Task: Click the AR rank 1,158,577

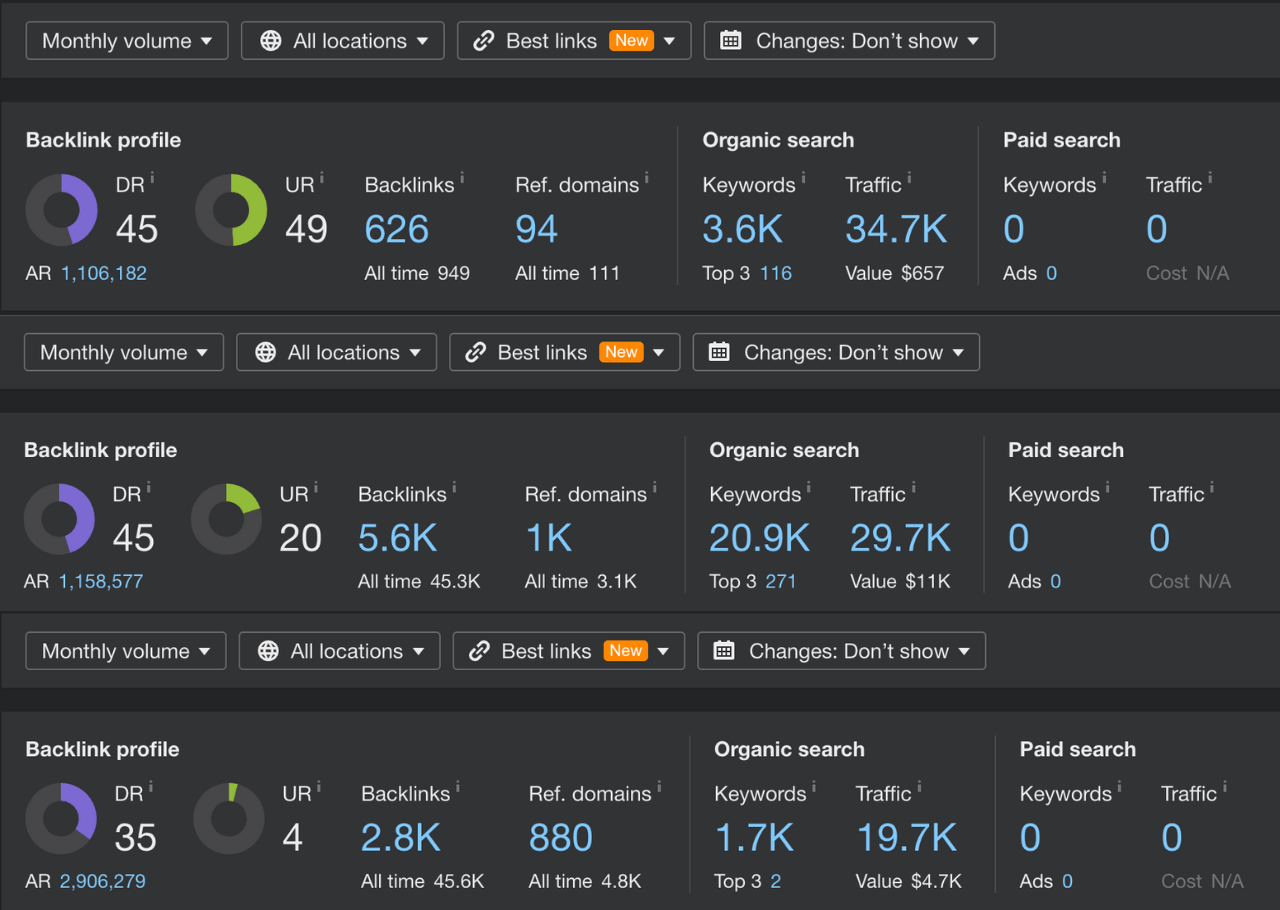Action: [x=101, y=581]
